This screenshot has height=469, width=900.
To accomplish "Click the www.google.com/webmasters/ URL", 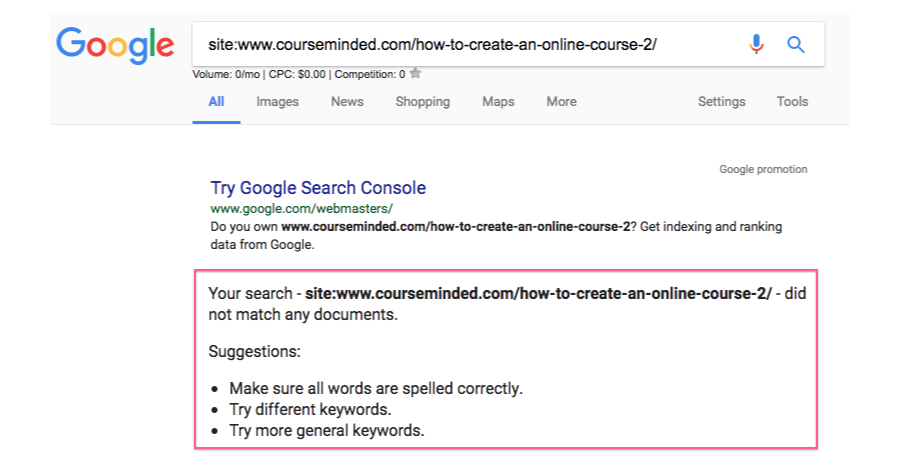I will (x=302, y=209).
